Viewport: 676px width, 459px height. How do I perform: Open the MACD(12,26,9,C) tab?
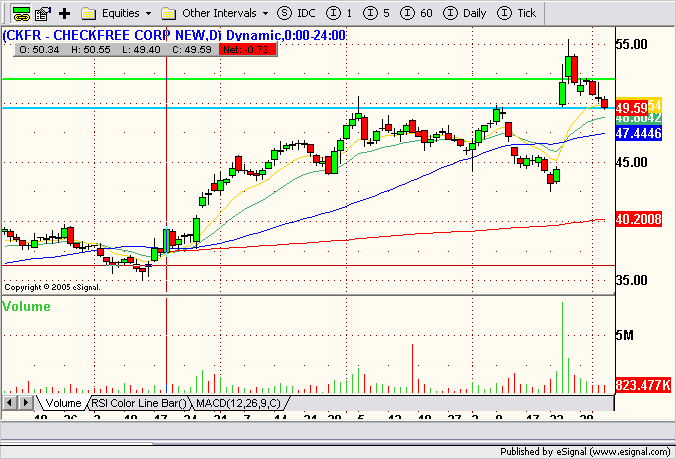238,403
